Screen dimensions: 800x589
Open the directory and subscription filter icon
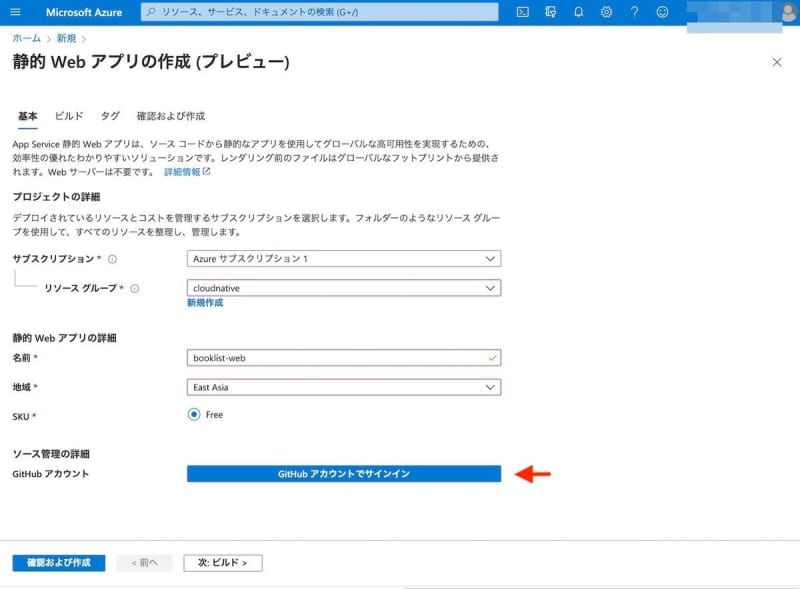tap(551, 12)
